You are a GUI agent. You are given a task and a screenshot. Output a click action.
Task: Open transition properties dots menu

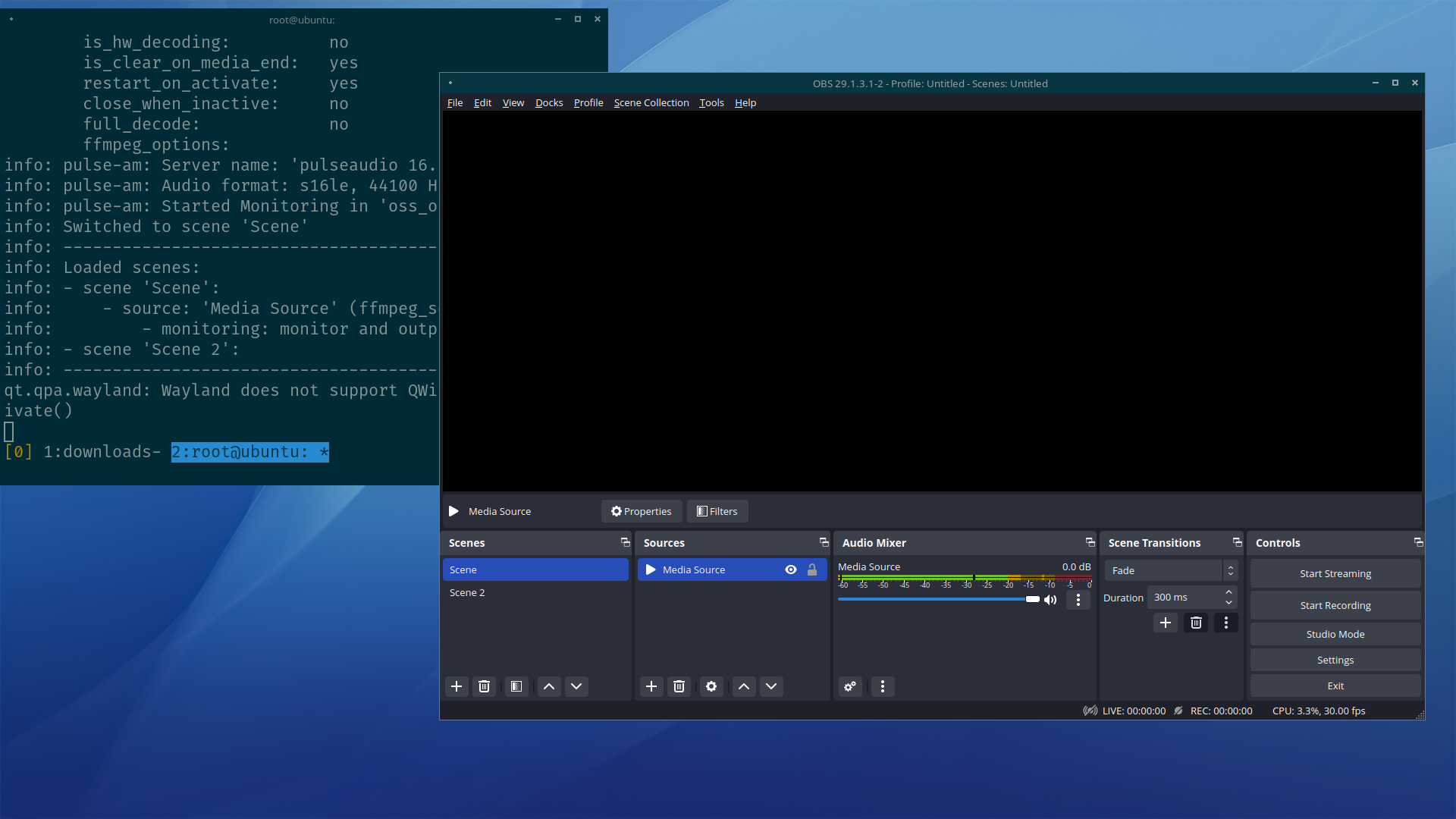tap(1226, 623)
